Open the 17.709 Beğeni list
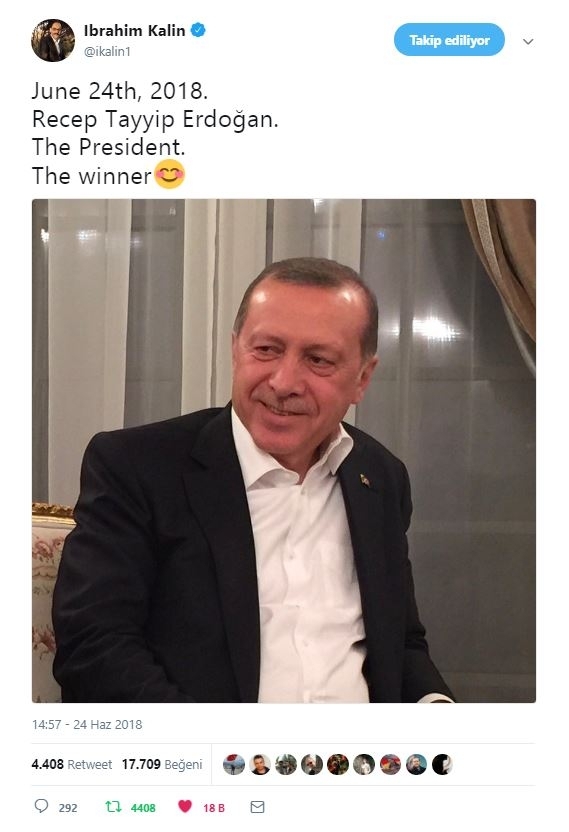The height and width of the screenshot is (832, 569). click(x=162, y=764)
